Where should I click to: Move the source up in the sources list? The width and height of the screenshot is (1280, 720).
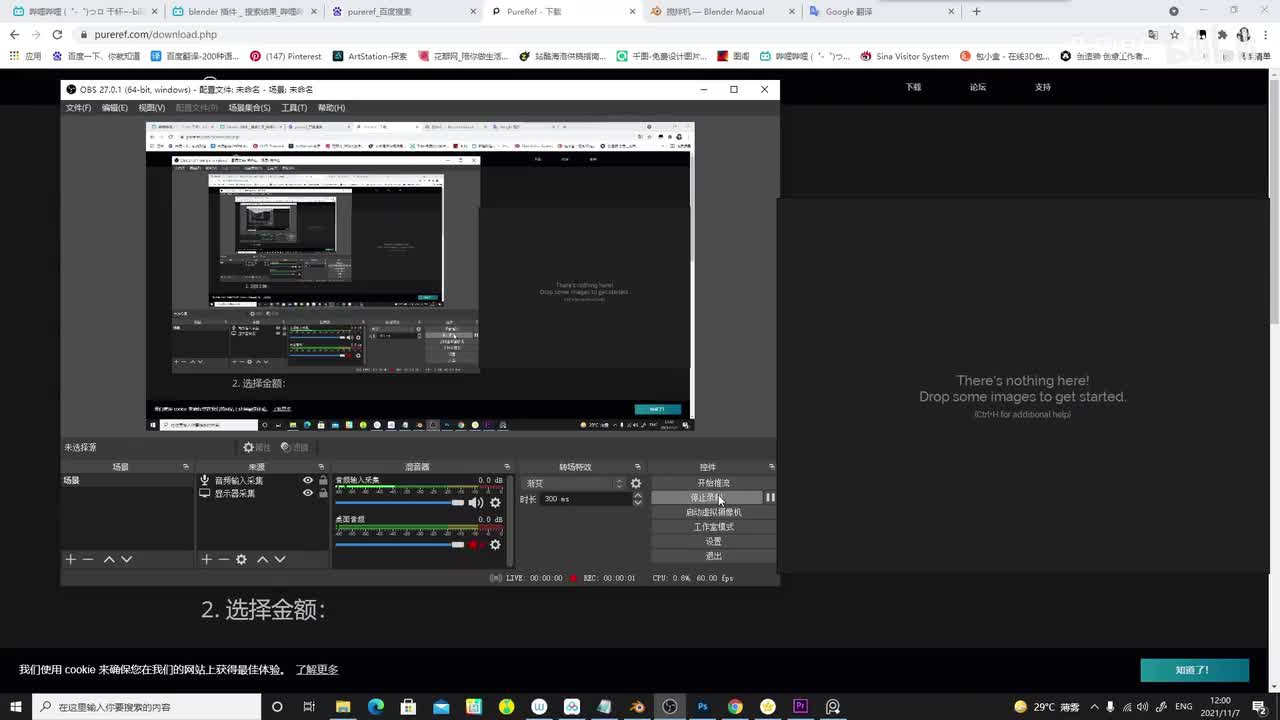tap(262, 560)
